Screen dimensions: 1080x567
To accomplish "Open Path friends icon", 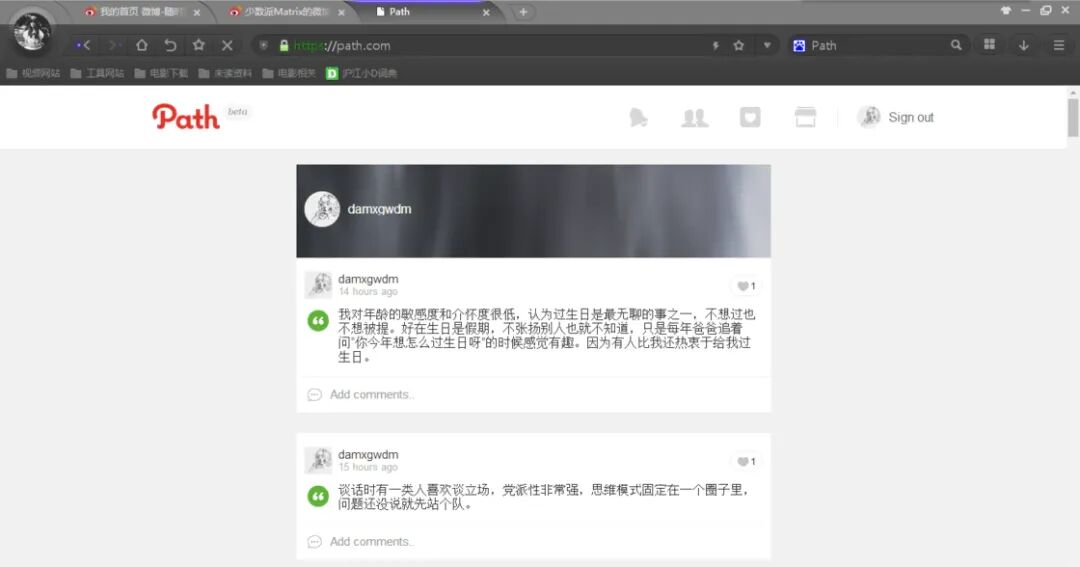I will (694, 118).
